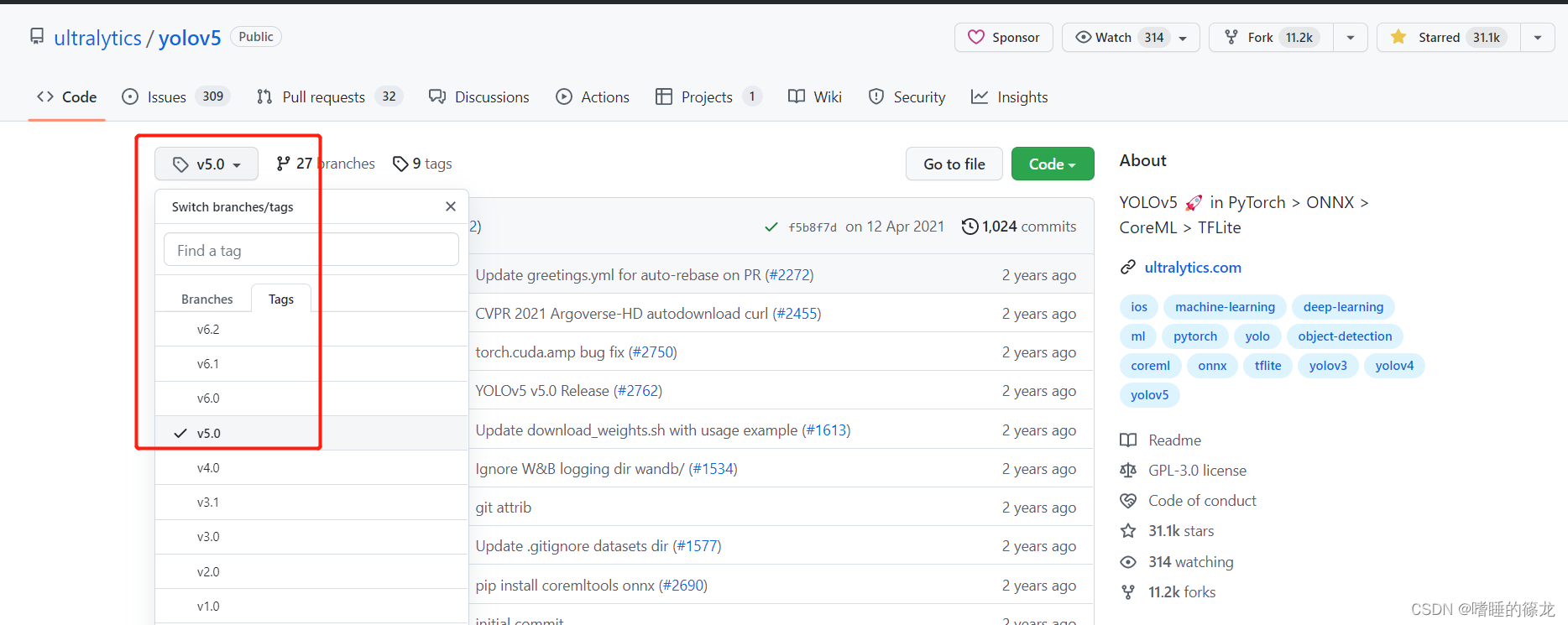Click the deep-learning topic tag
This screenshot has height=625, width=1568.
[1343, 307]
